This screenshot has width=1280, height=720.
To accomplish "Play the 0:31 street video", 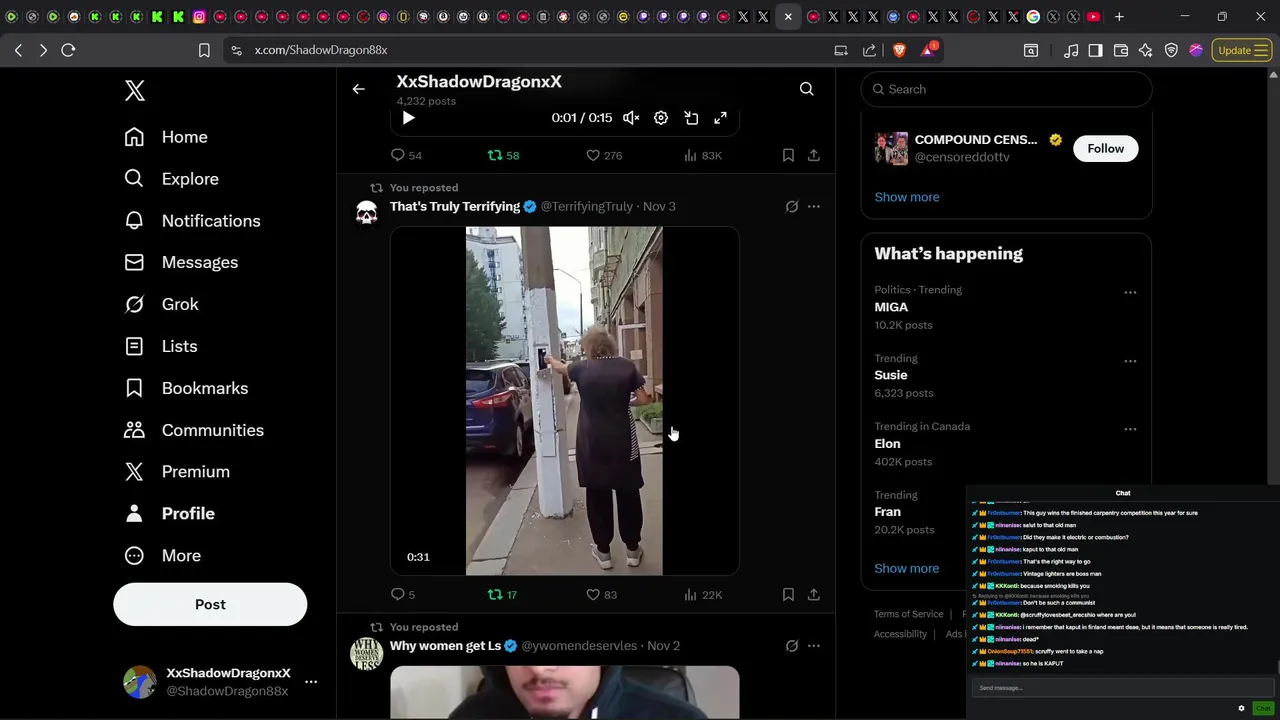I will 564,401.
